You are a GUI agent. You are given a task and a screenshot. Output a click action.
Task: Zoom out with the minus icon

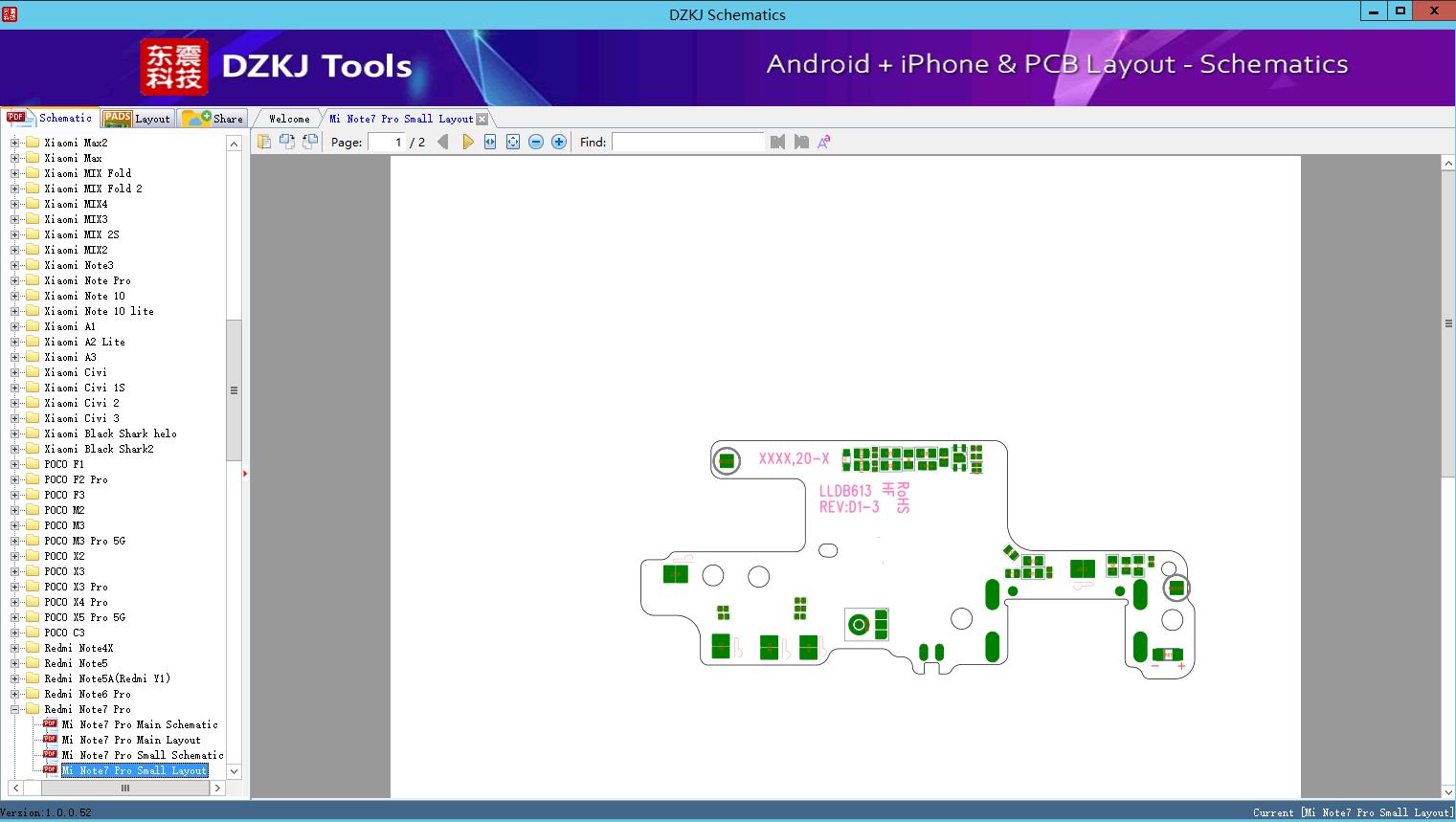point(536,142)
